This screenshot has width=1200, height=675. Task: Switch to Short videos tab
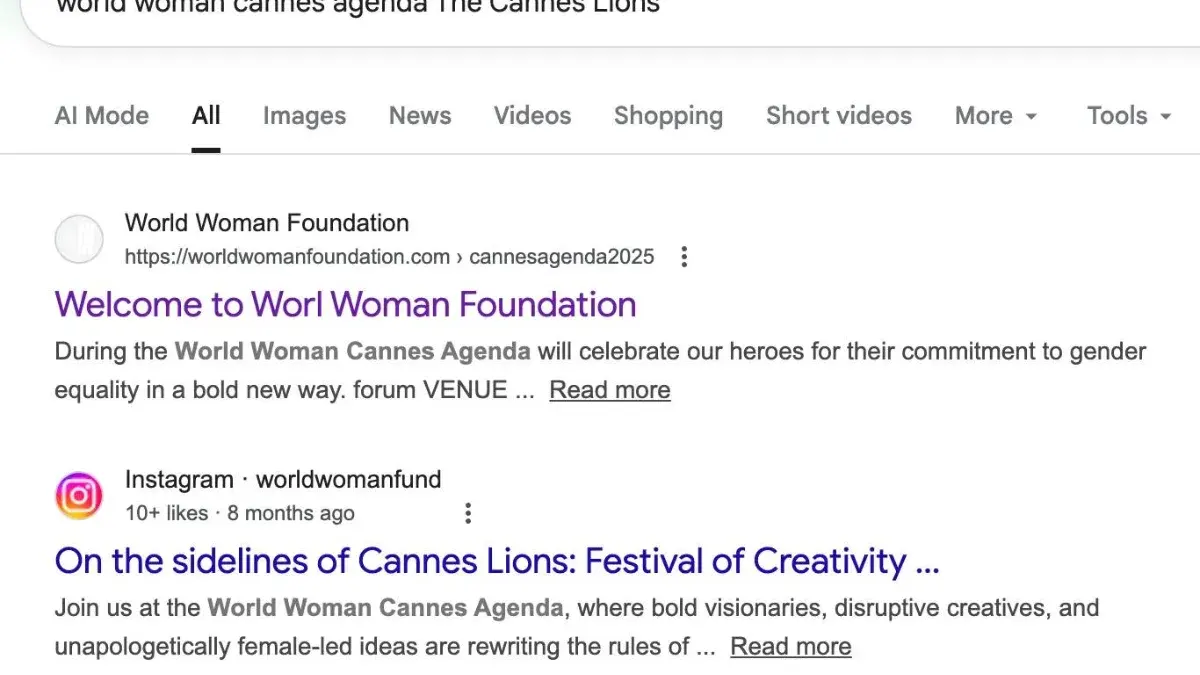[x=838, y=116]
